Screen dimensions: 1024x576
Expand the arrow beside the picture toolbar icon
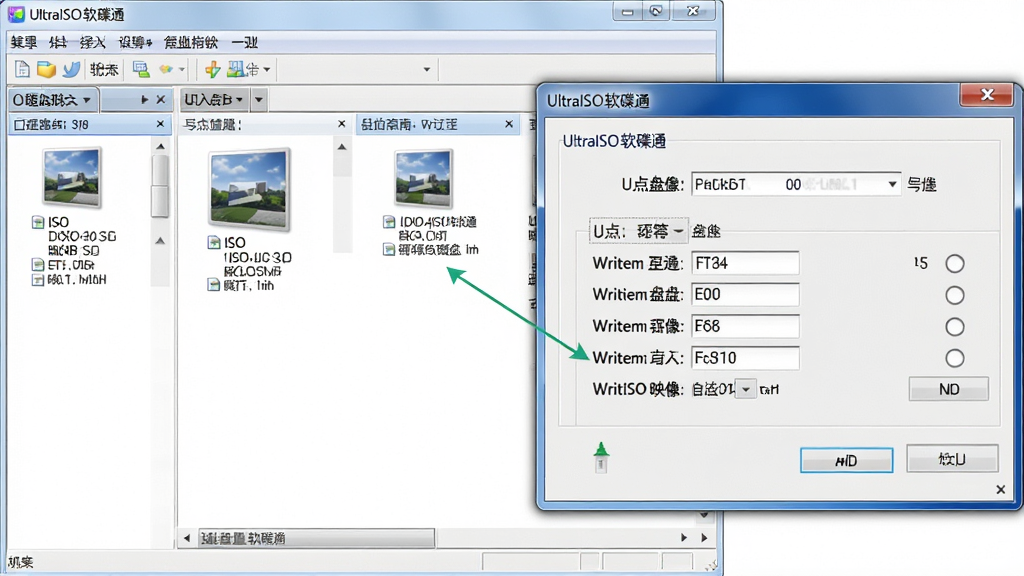point(266,69)
